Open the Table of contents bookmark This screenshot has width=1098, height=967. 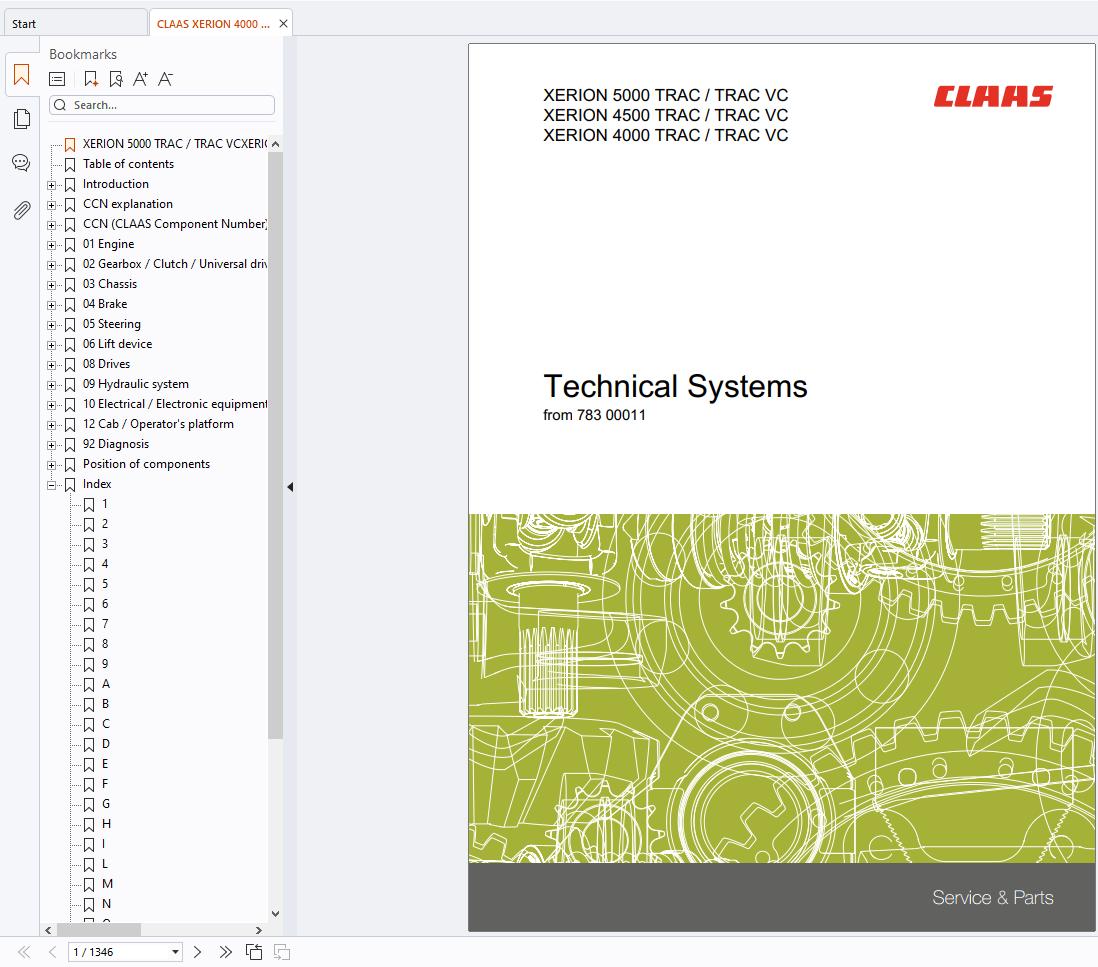pyautogui.click(x=128, y=164)
